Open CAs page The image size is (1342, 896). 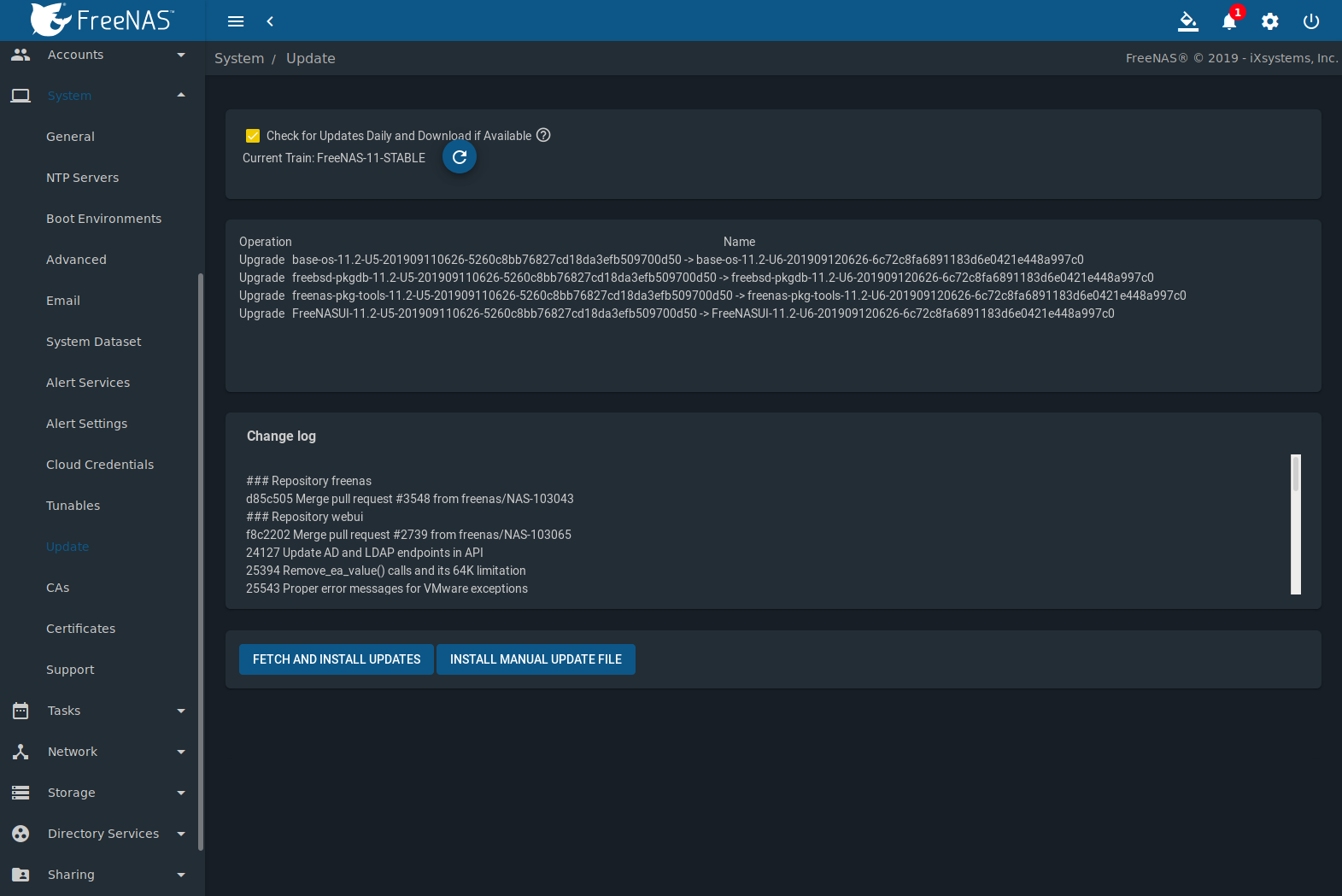coord(57,588)
